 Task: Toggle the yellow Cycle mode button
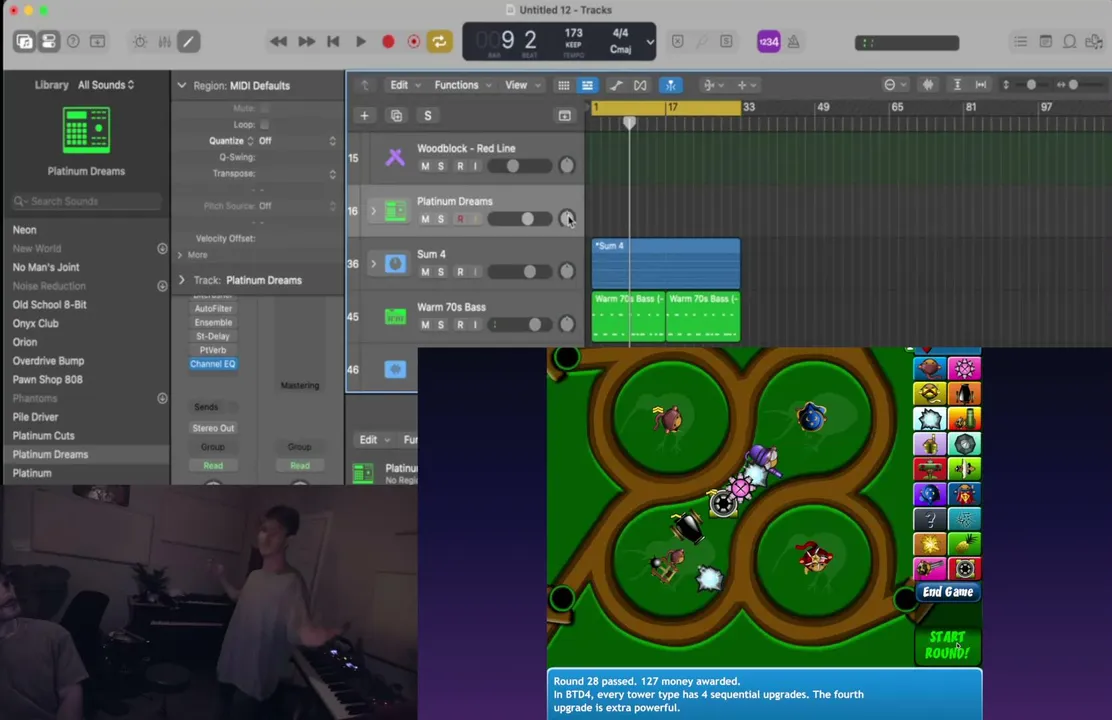point(440,41)
